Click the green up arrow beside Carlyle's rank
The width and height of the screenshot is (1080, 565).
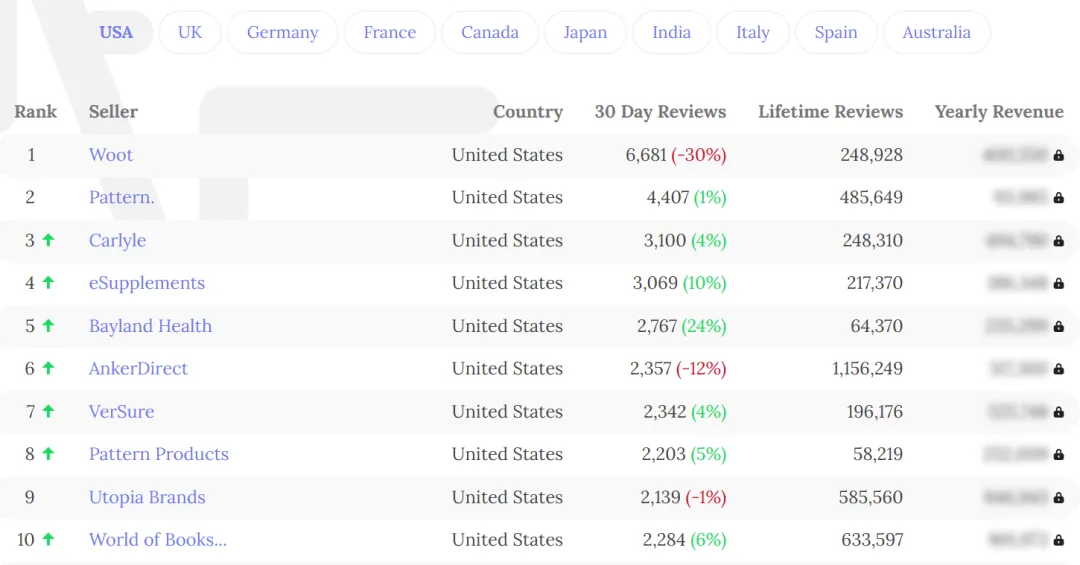point(48,240)
